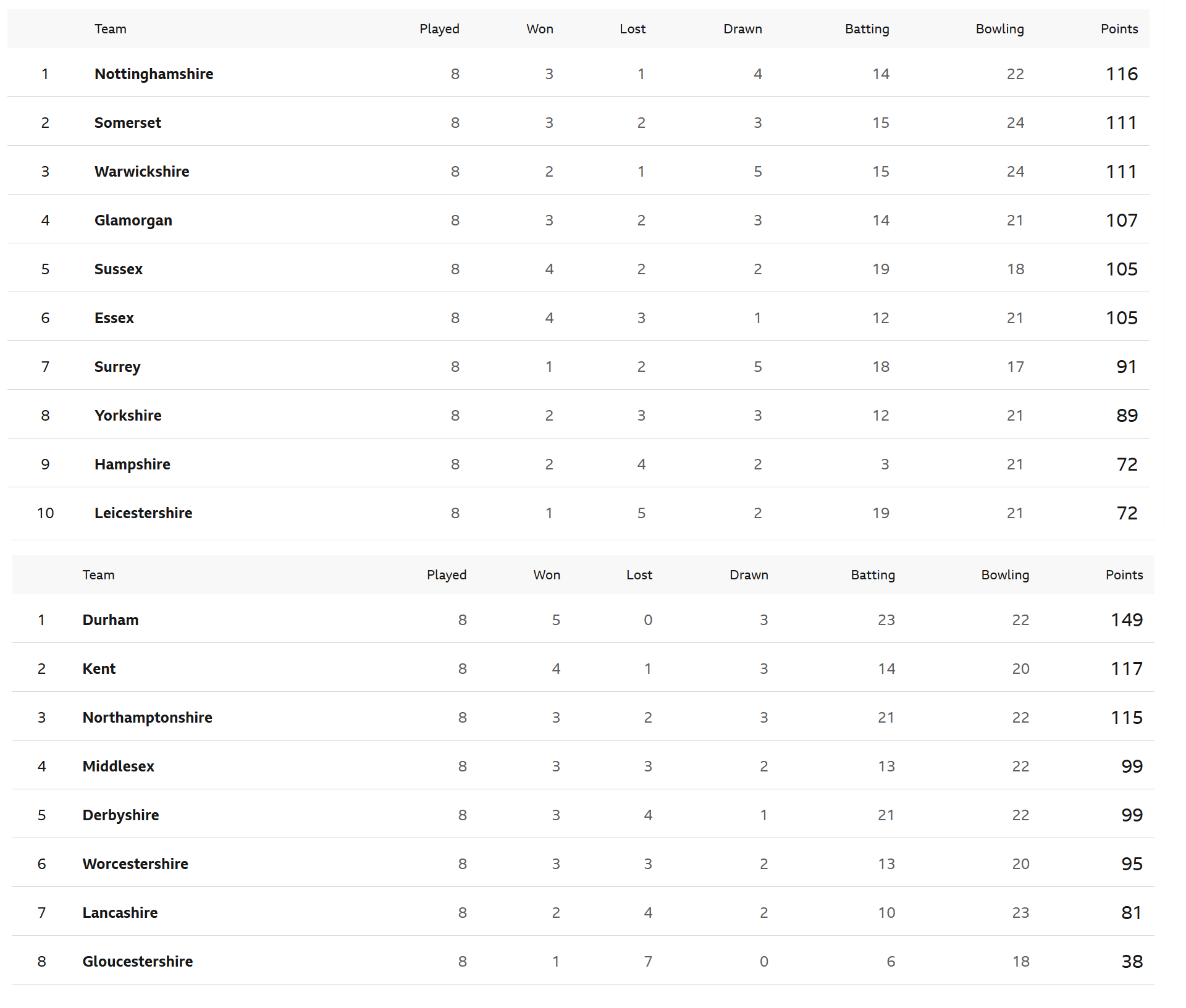Select the Surrey team link
This screenshot has height=1008, width=1186.
click(x=117, y=367)
